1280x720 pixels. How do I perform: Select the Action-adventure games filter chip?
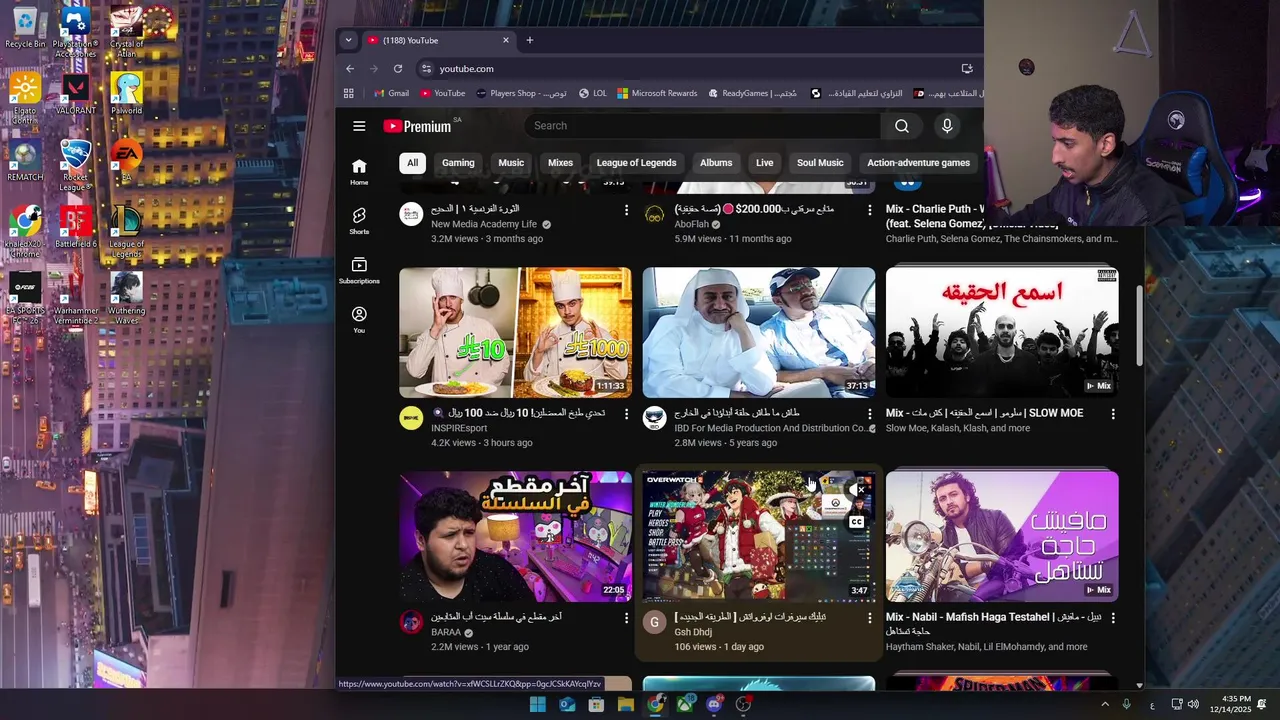point(918,163)
